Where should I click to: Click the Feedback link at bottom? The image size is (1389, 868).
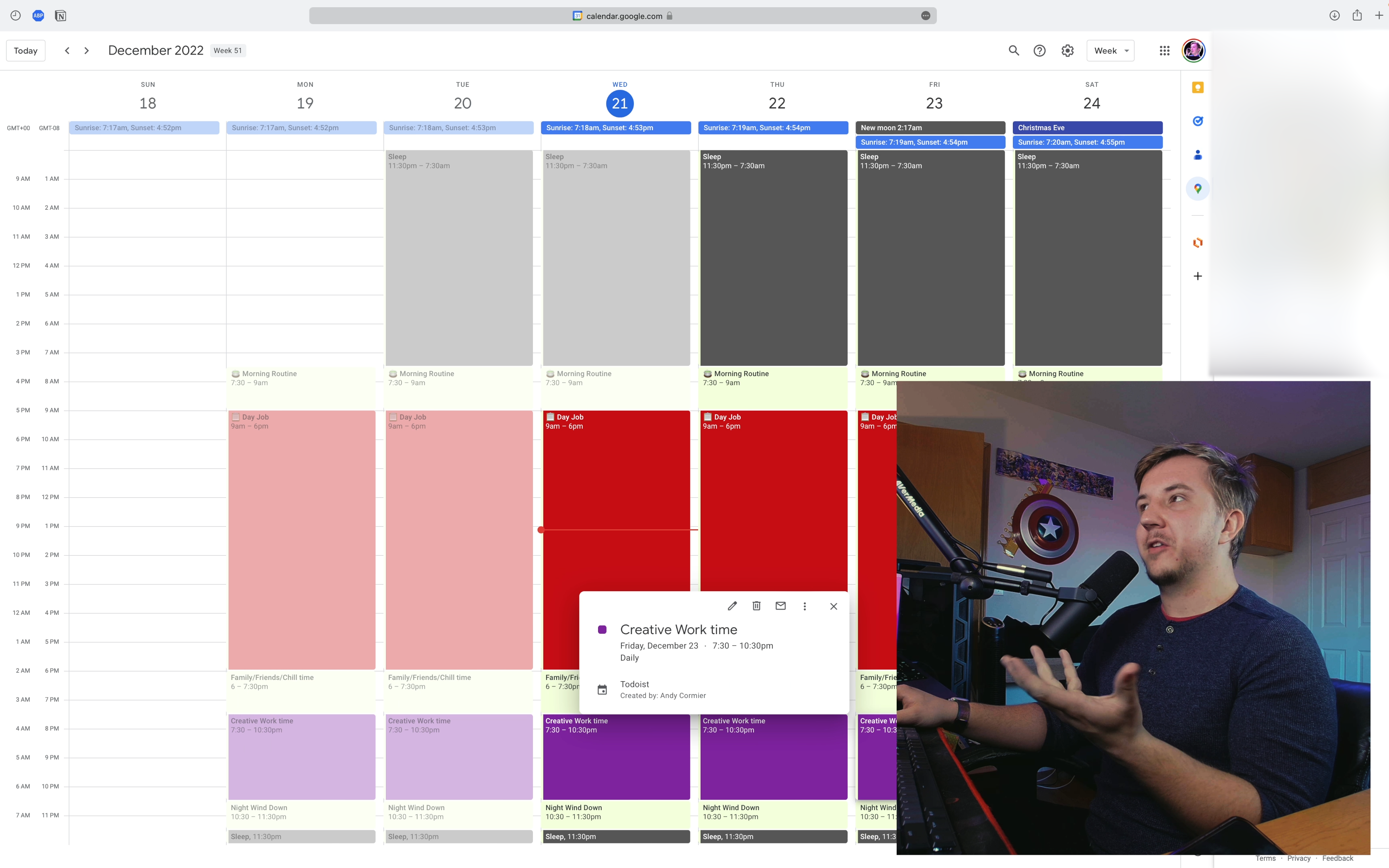coord(1337,858)
